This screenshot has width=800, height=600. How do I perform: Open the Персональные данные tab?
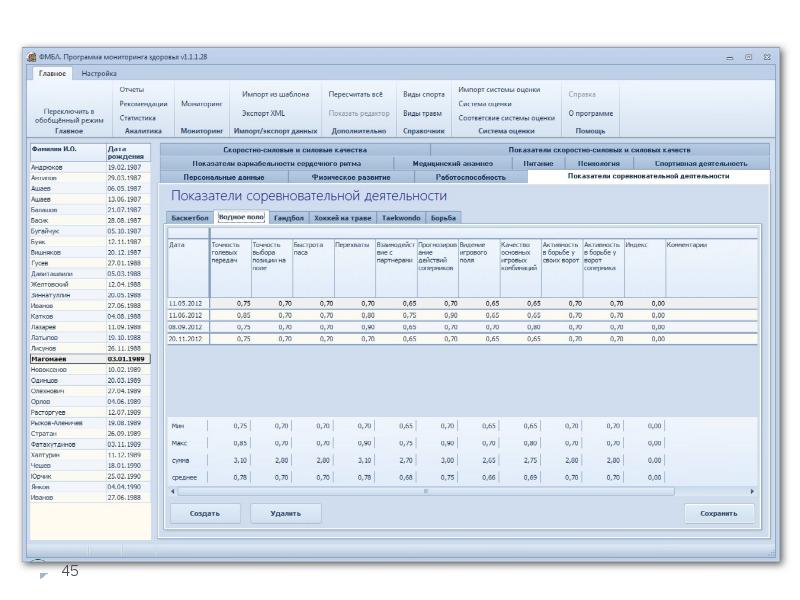coord(224,176)
